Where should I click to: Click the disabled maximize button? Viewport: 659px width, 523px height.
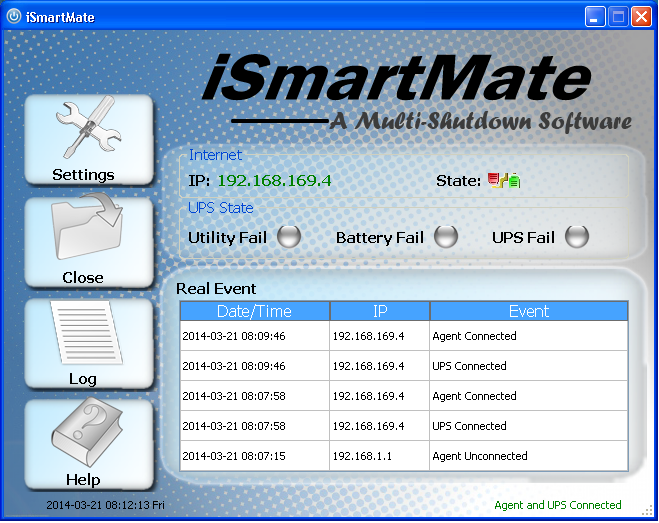(x=618, y=17)
